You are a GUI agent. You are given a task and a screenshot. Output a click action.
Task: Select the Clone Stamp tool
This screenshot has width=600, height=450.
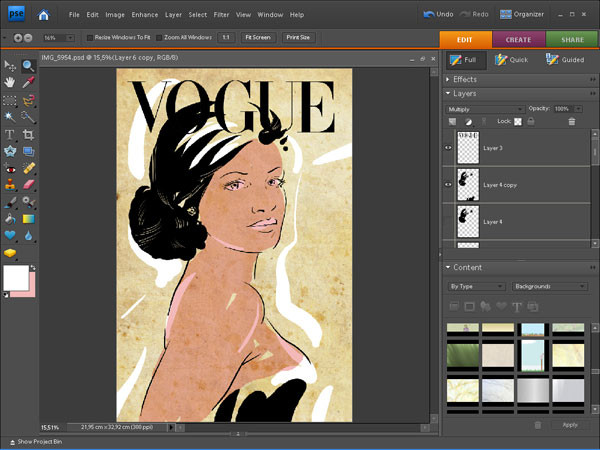(x=10, y=185)
